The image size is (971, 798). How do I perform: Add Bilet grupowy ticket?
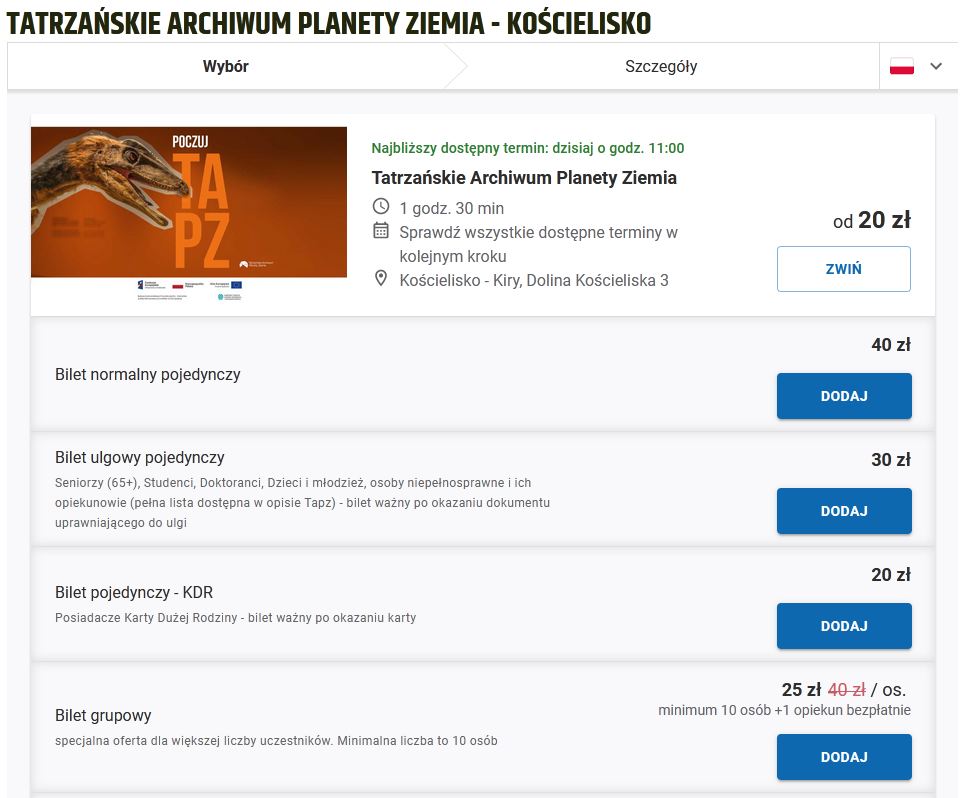pyautogui.click(x=843, y=757)
